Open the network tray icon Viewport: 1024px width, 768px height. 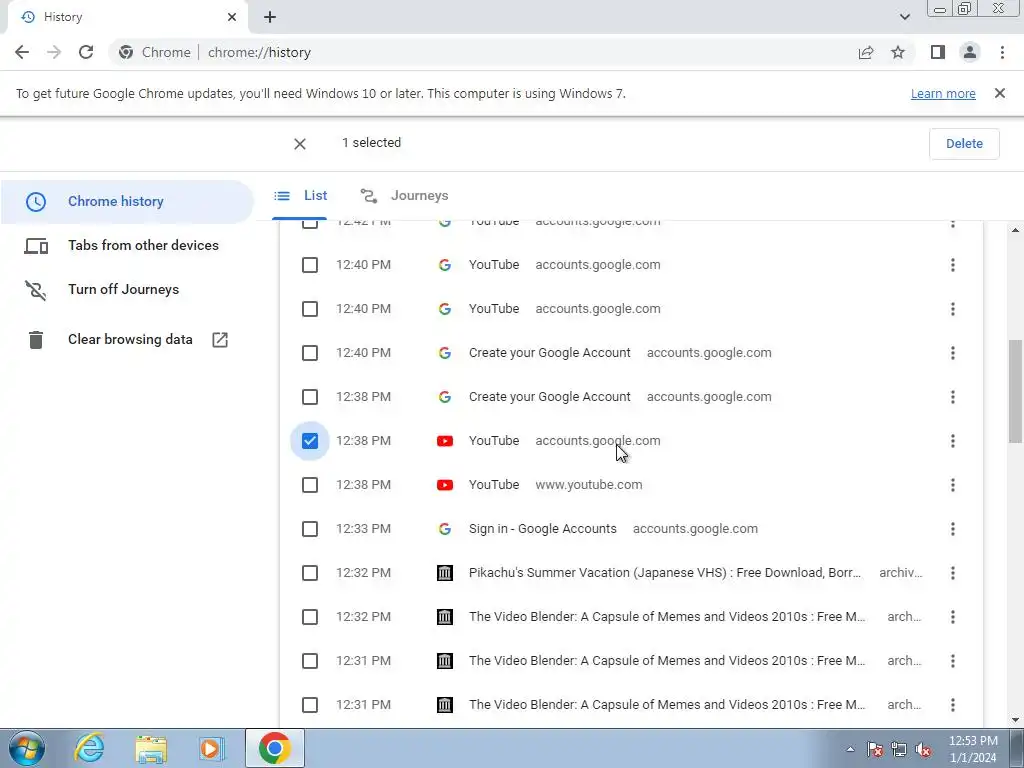coord(899,749)
